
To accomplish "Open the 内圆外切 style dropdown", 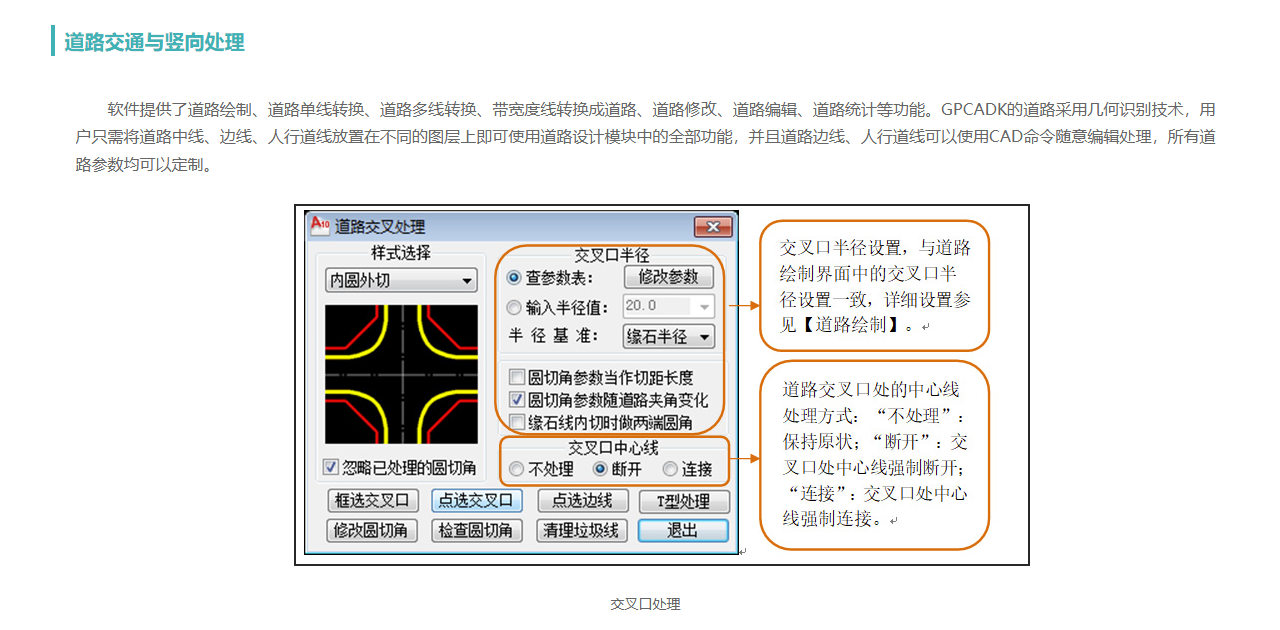I will [x=402, y=281].
